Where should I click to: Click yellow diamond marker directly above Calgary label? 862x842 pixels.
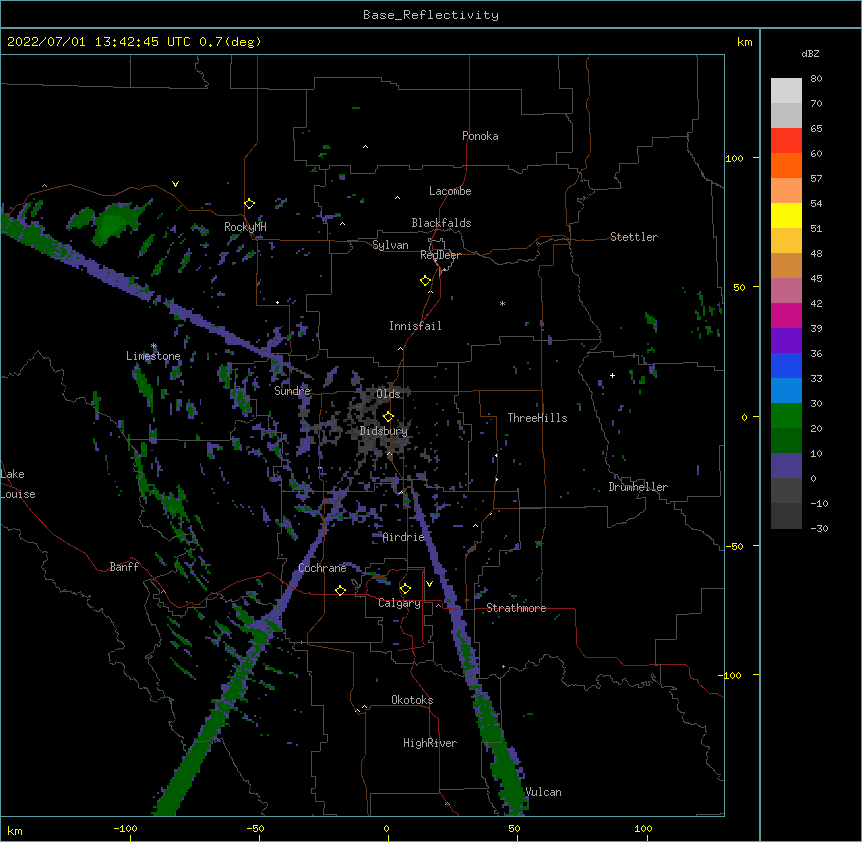(405, 589)
